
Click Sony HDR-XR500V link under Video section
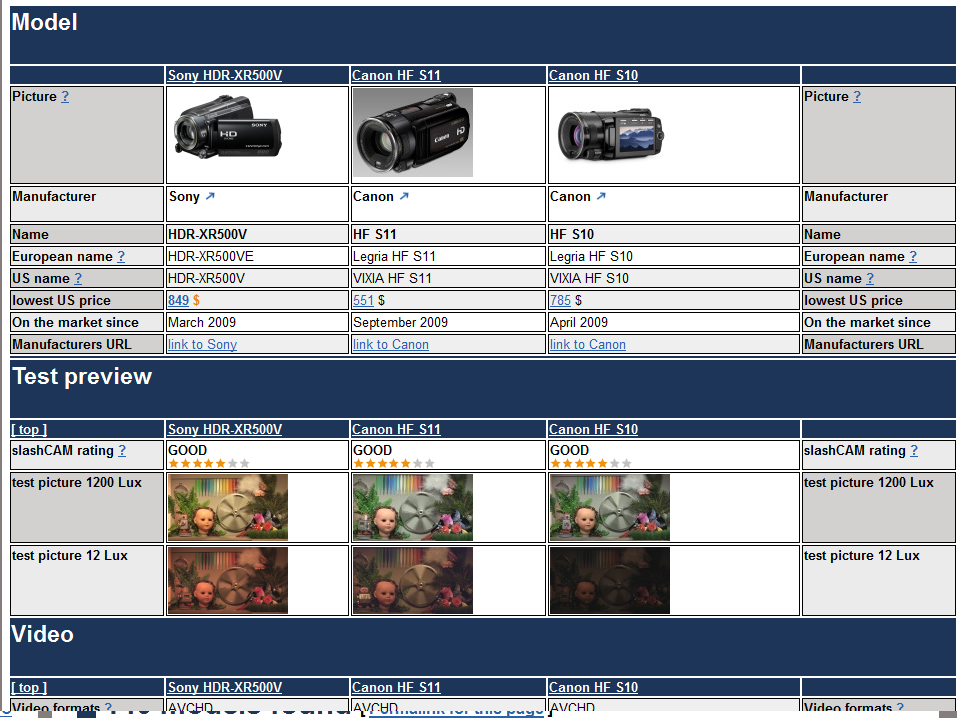click(225, 687)
